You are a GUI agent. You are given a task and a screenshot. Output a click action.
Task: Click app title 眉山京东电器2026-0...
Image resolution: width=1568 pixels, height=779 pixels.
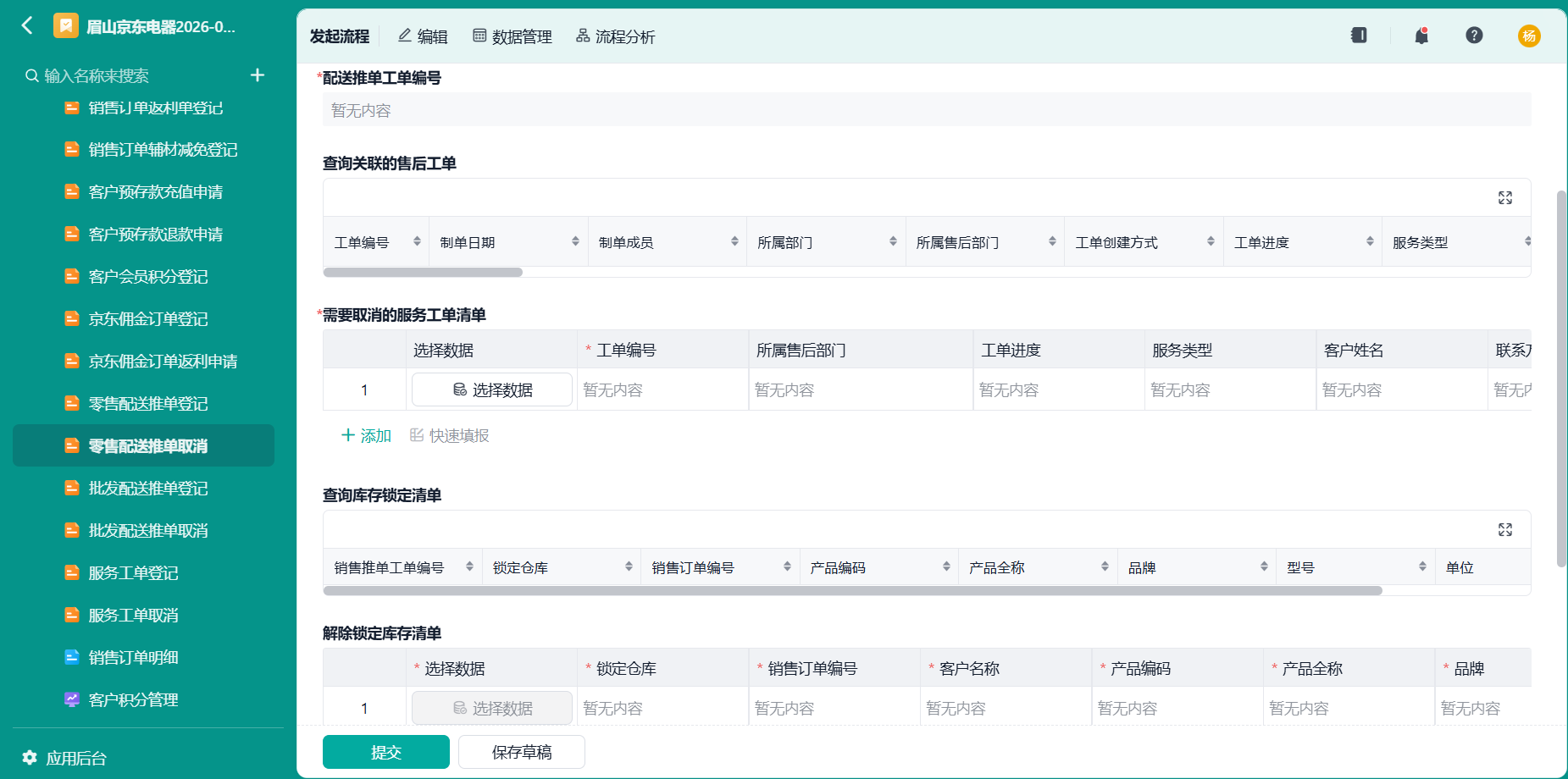(x=161, y=26)
